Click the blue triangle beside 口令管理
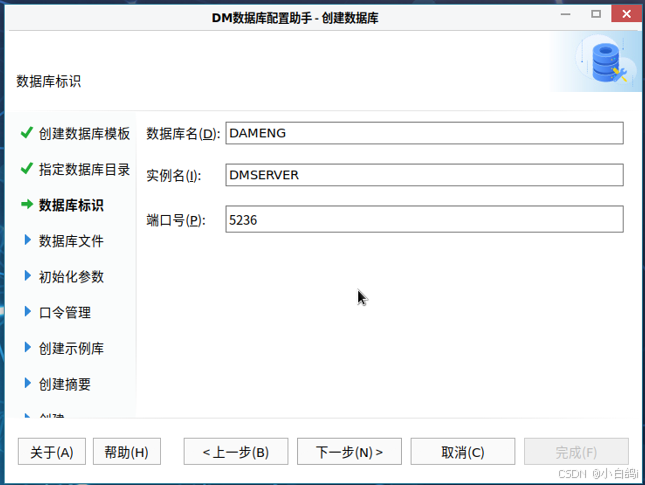The image size is (645, 485). (x=28, y=311)
